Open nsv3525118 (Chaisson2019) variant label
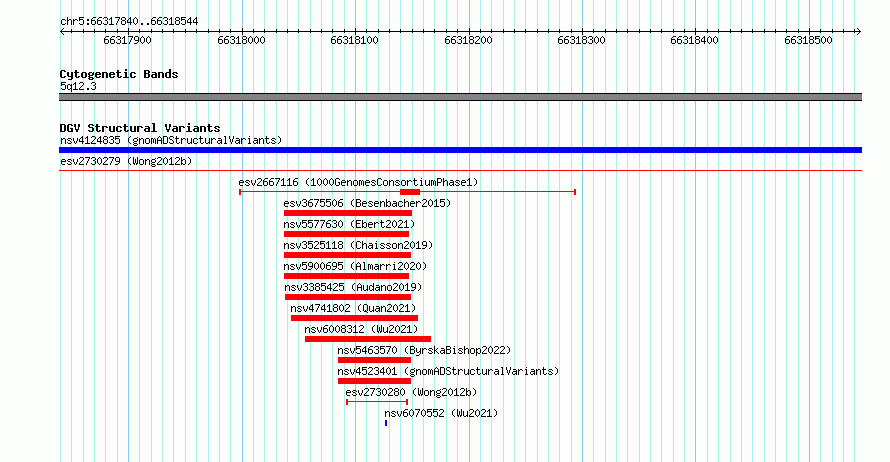This screenshot has width=890, height=462. point(358,245)
